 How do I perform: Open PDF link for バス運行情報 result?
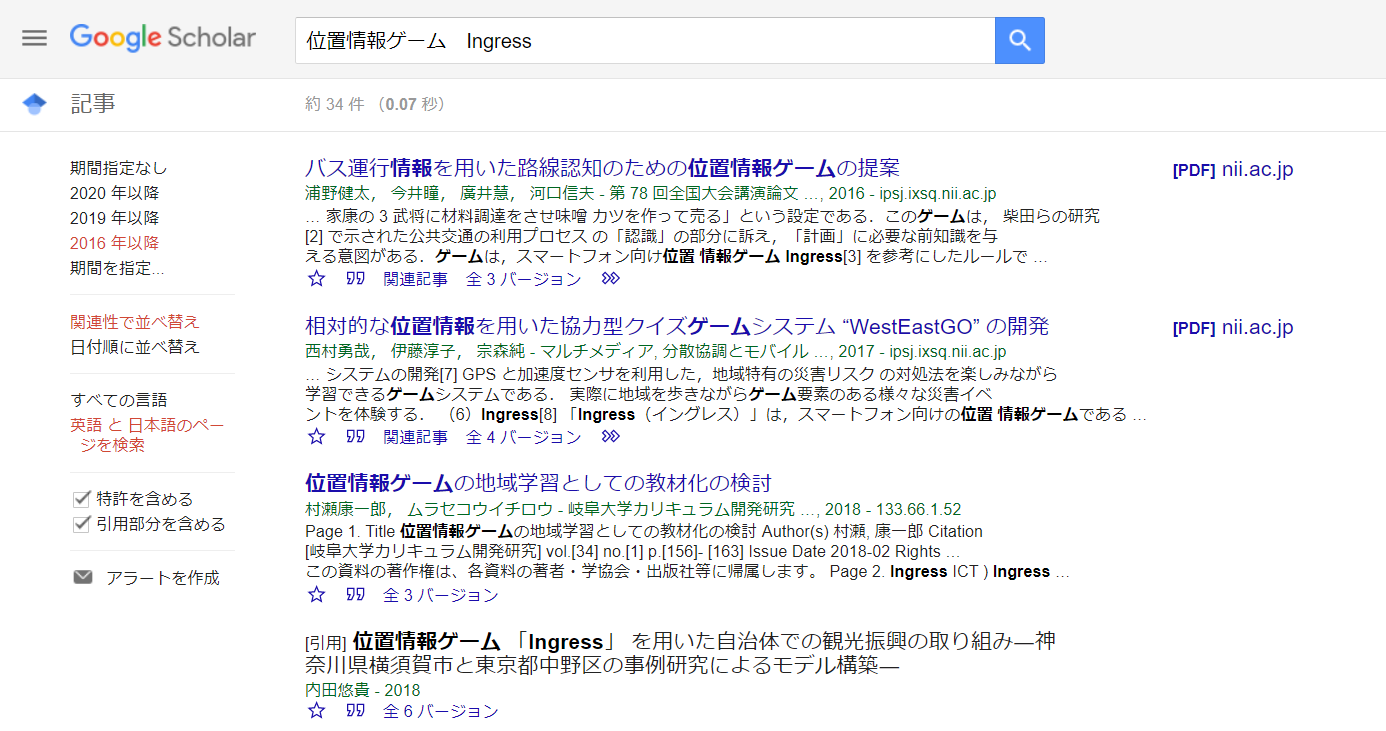[1233, 170]
